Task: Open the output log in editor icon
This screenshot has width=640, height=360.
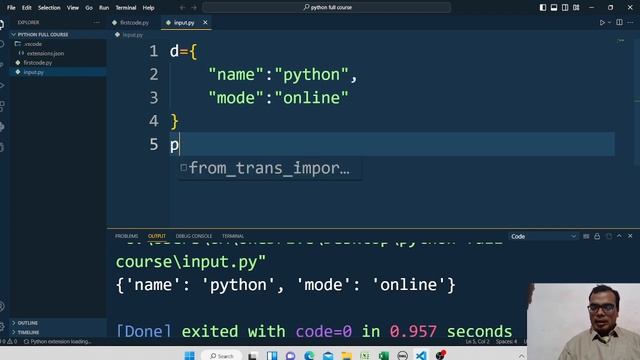Action: pyautogui.click(x=609, y=236)
